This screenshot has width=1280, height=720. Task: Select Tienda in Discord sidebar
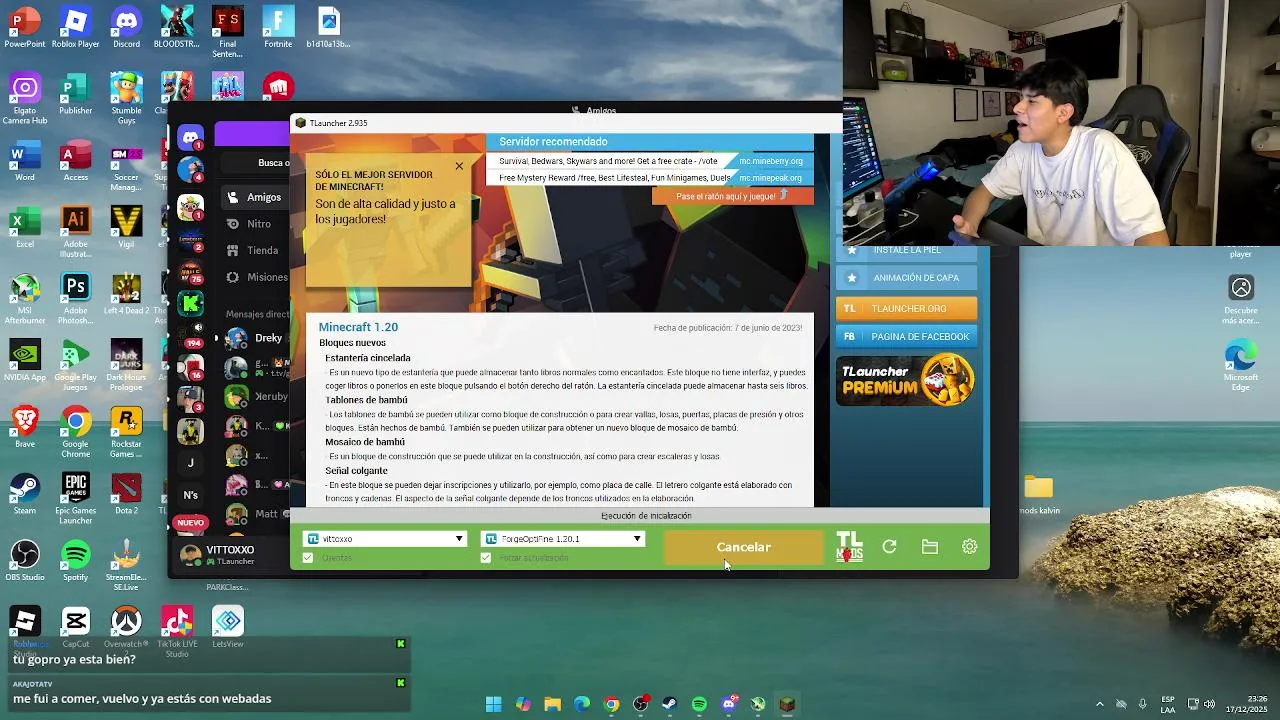pos(253,251)
